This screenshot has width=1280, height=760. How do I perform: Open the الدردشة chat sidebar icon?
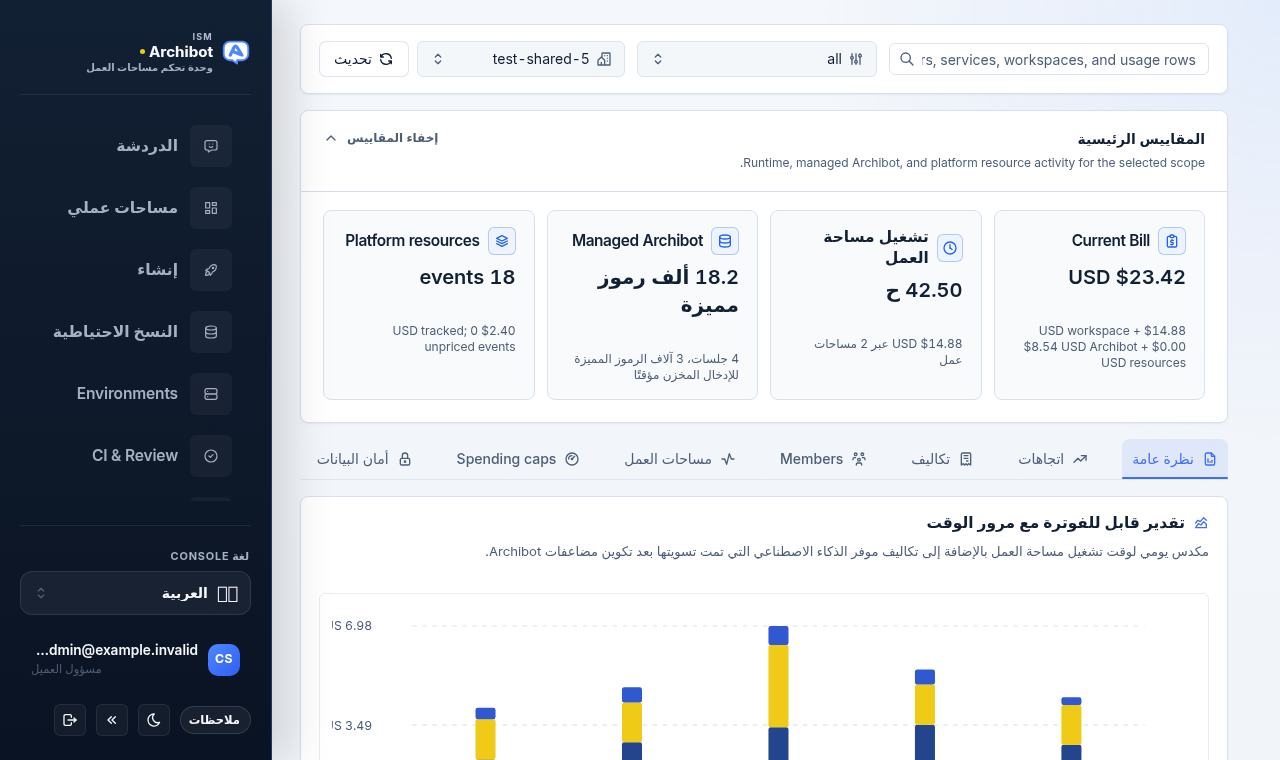pyautogui.click(x=211, y=146)
